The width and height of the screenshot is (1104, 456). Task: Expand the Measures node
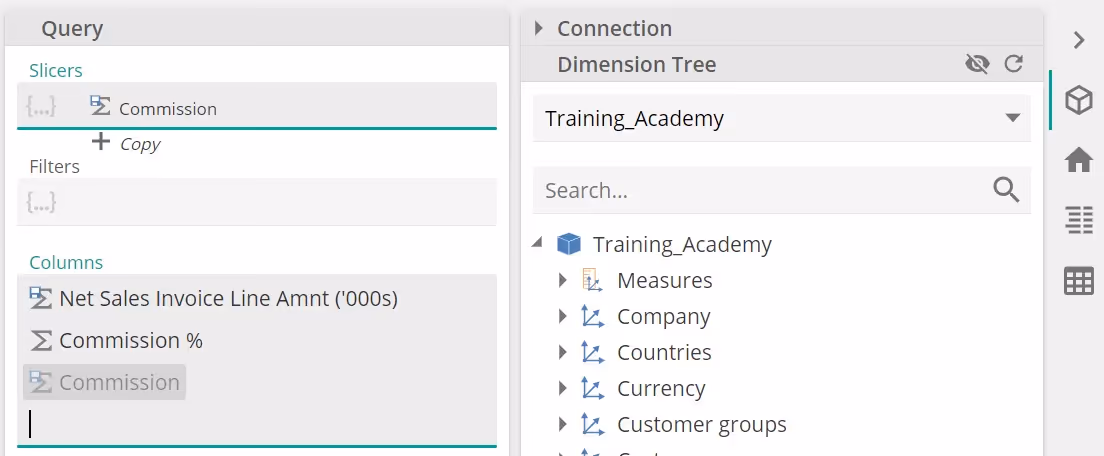pyautogui.click(x=563, y=281)
